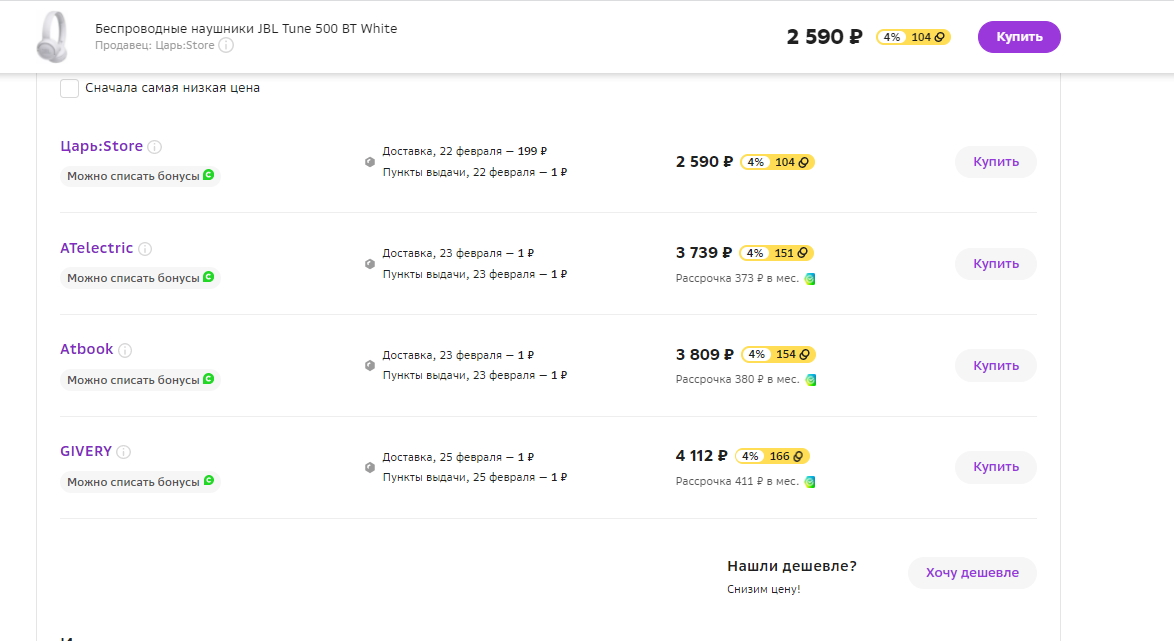Screen dimensions: 1174x641
Task: Click Купить button in GIVERY row
Action: coord(996,467)
